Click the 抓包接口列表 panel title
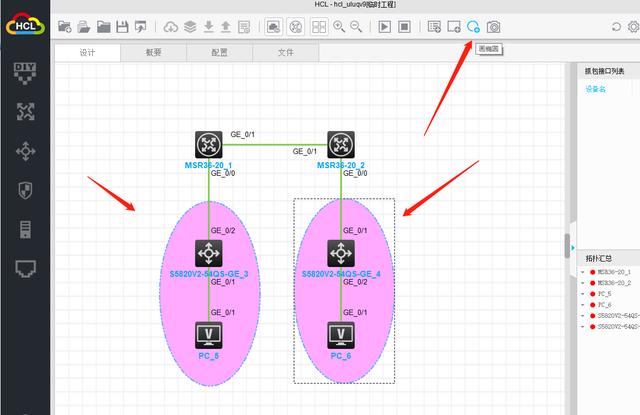The image size is (640, 415). click(604, 71)
